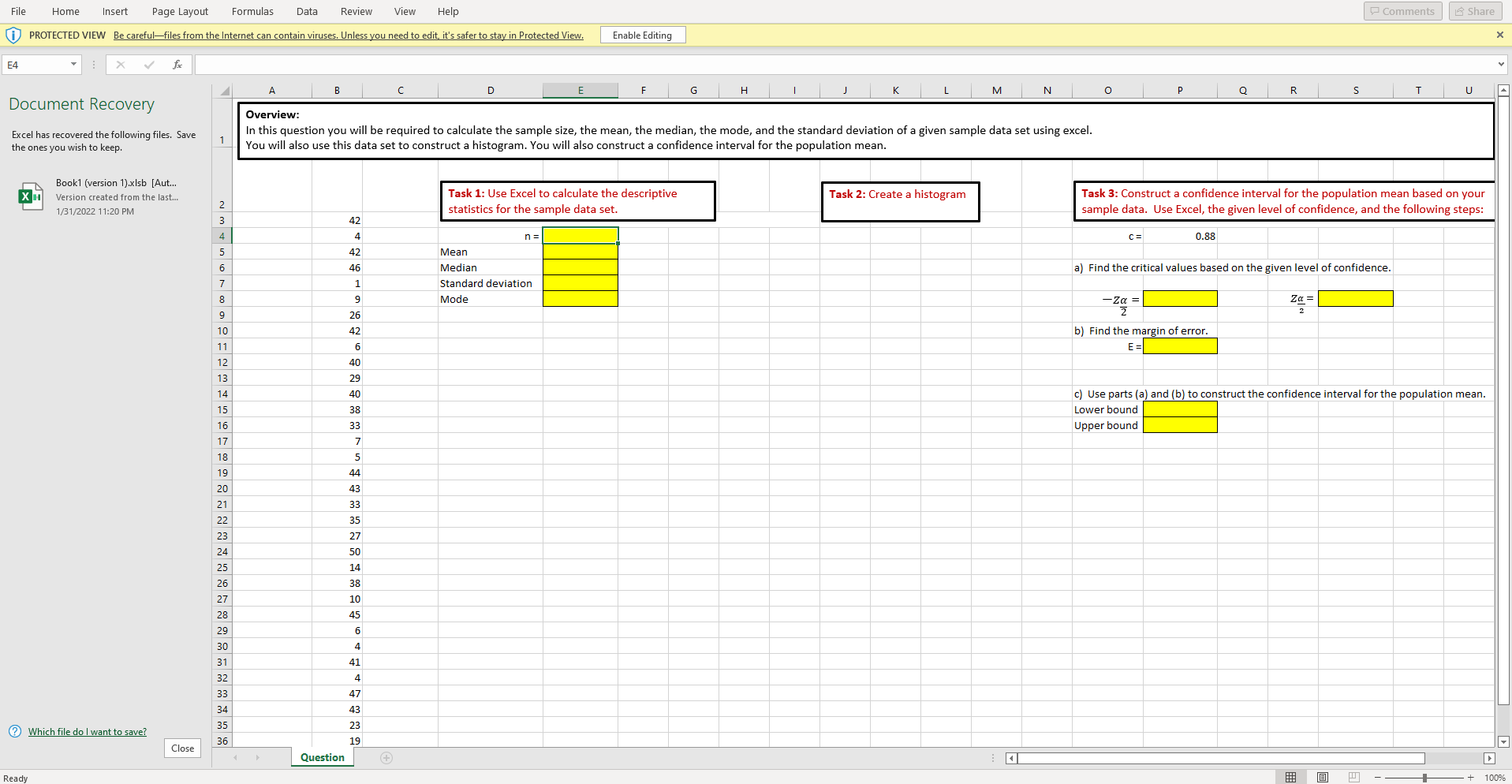
Task: Click the Insert Function (fx) icon
Action: point(177,65)
